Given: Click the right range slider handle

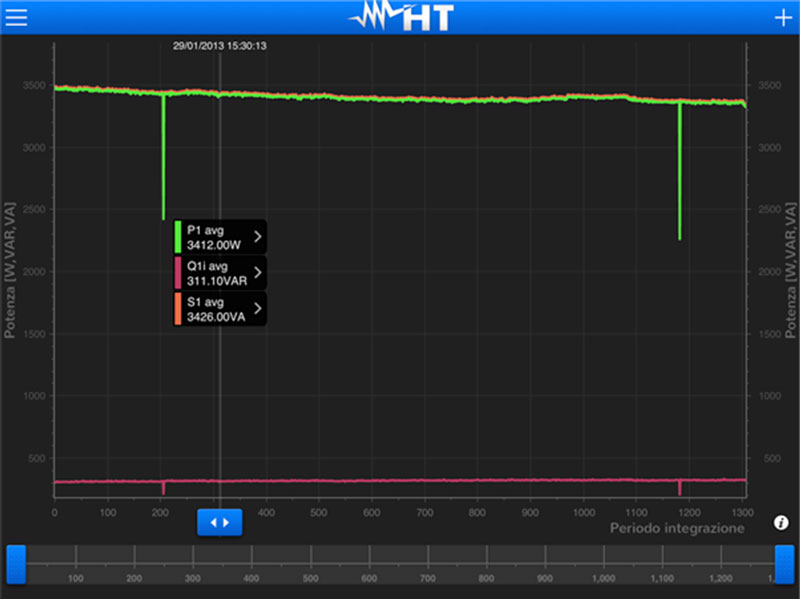Looking at the screenshot, I should pyautogui.click(x=784, y=564).
